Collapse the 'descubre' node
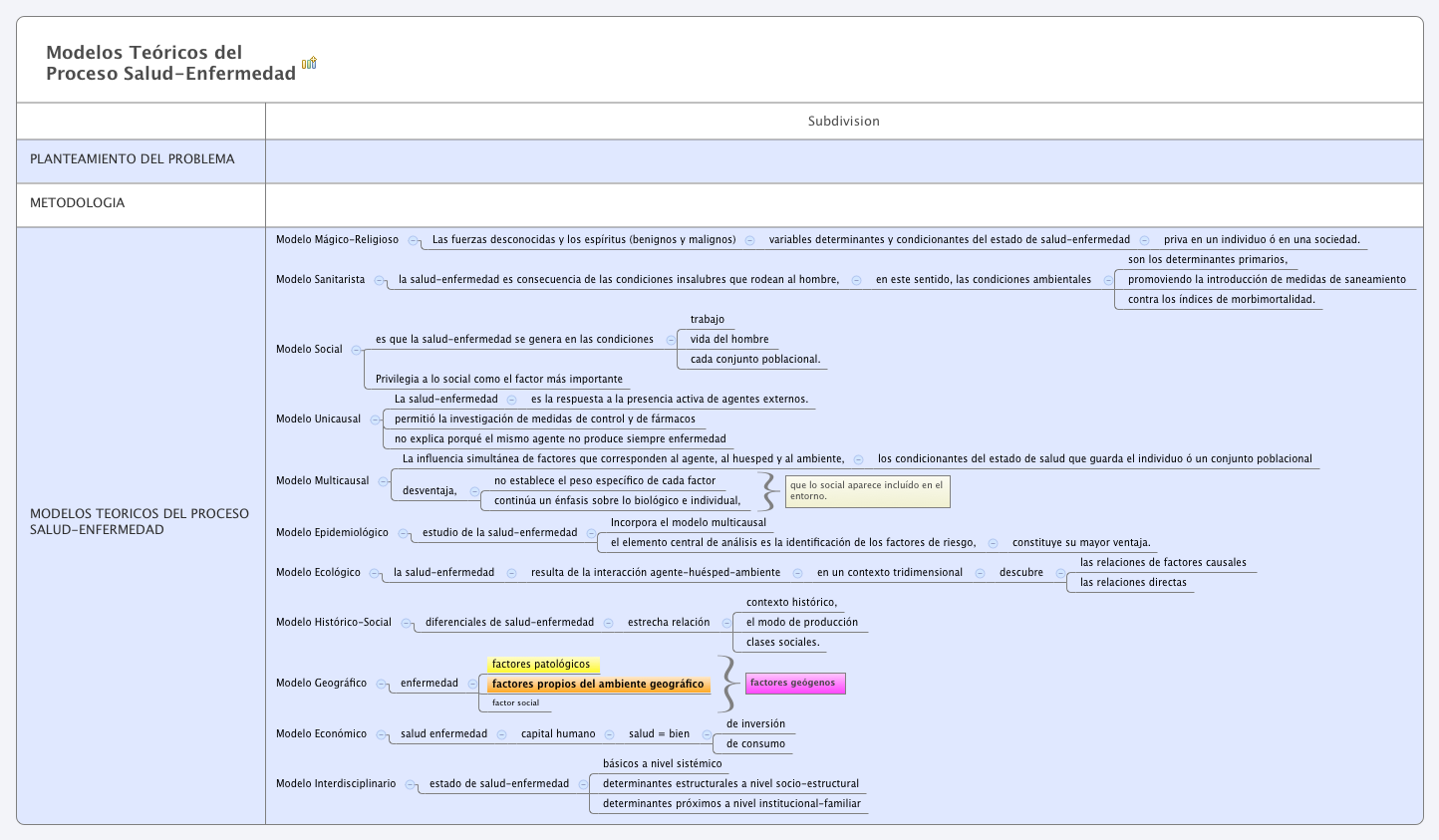The height and width of the screenshot is (840, 1439). click(x=1059, y=573)
